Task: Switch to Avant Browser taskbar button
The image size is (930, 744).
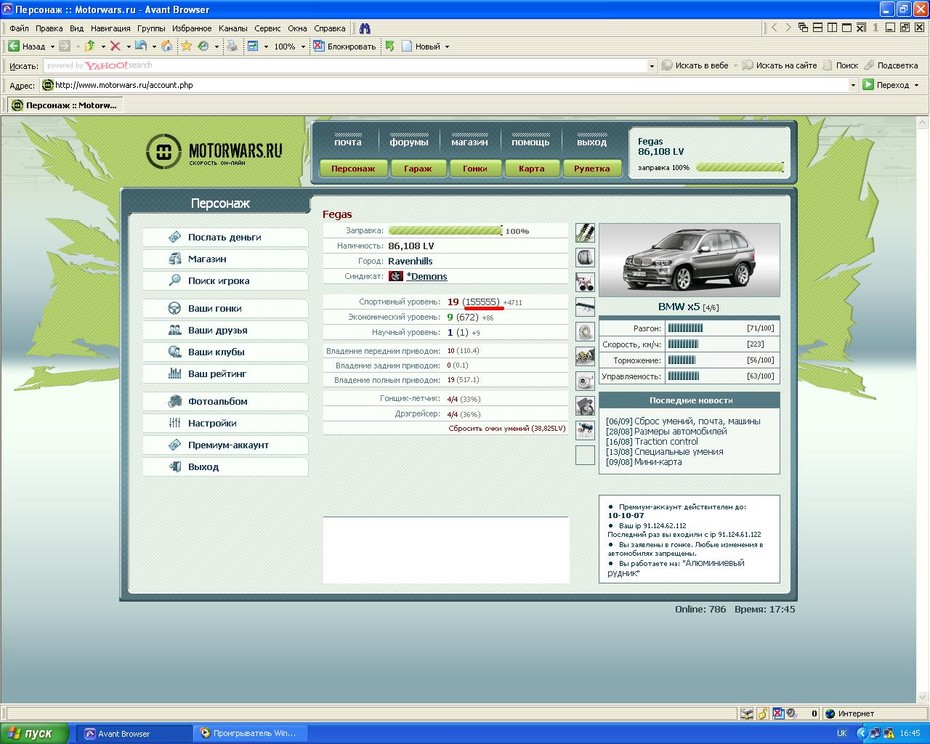Action: pos(134,734)
